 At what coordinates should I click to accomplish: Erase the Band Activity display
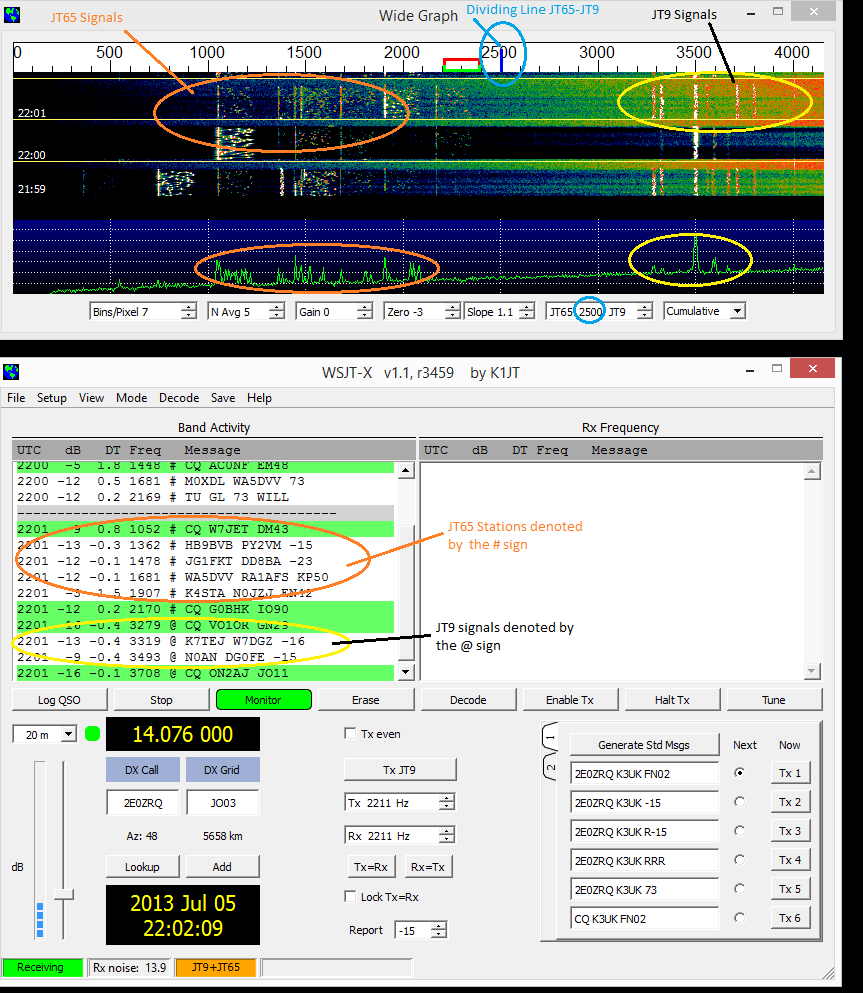365,699
